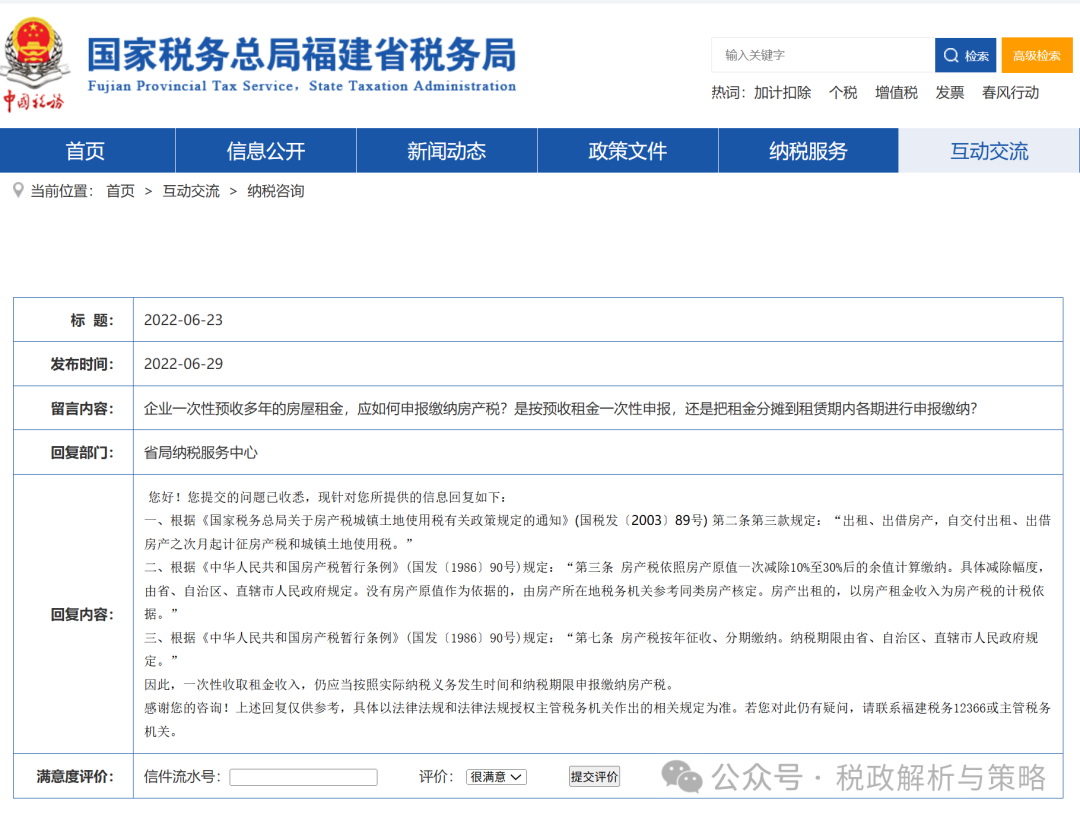Select the 互动交流 navigation tab
Image resolution: width=1080 pixels, height=821 pixels.
tap(989, 151)
